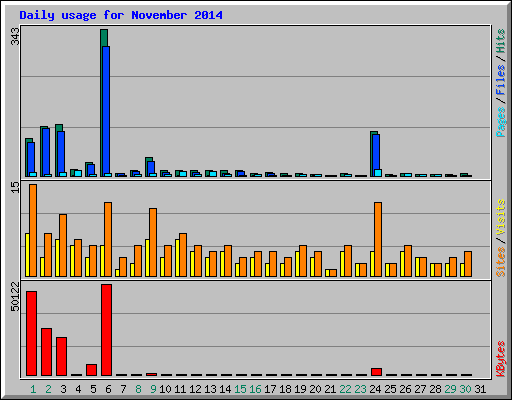Click the Sites legend label
The height and width of the screenshot is (400, 512).
click(501, 262)
